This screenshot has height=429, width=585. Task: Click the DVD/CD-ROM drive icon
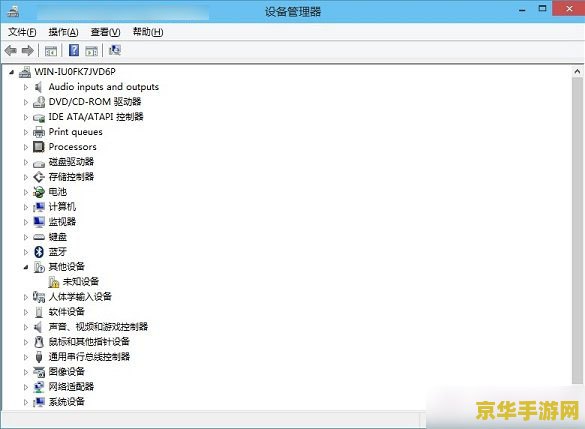pyautogui.click(x=39, y=102)
